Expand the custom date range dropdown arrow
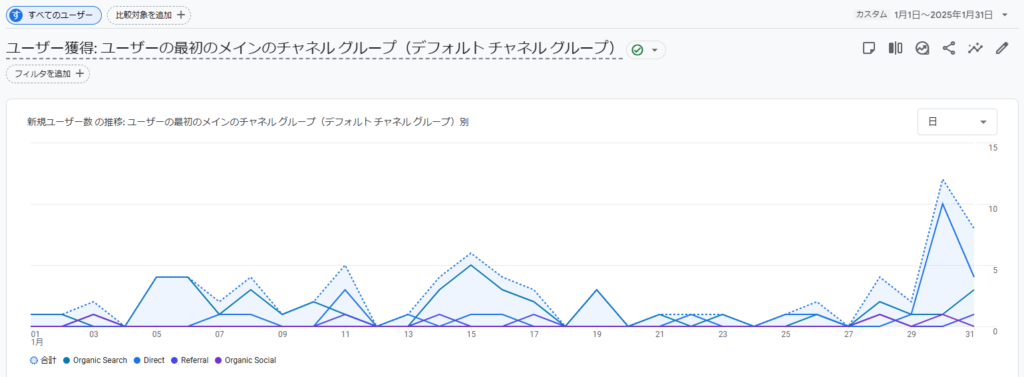 coord(1004,14)
